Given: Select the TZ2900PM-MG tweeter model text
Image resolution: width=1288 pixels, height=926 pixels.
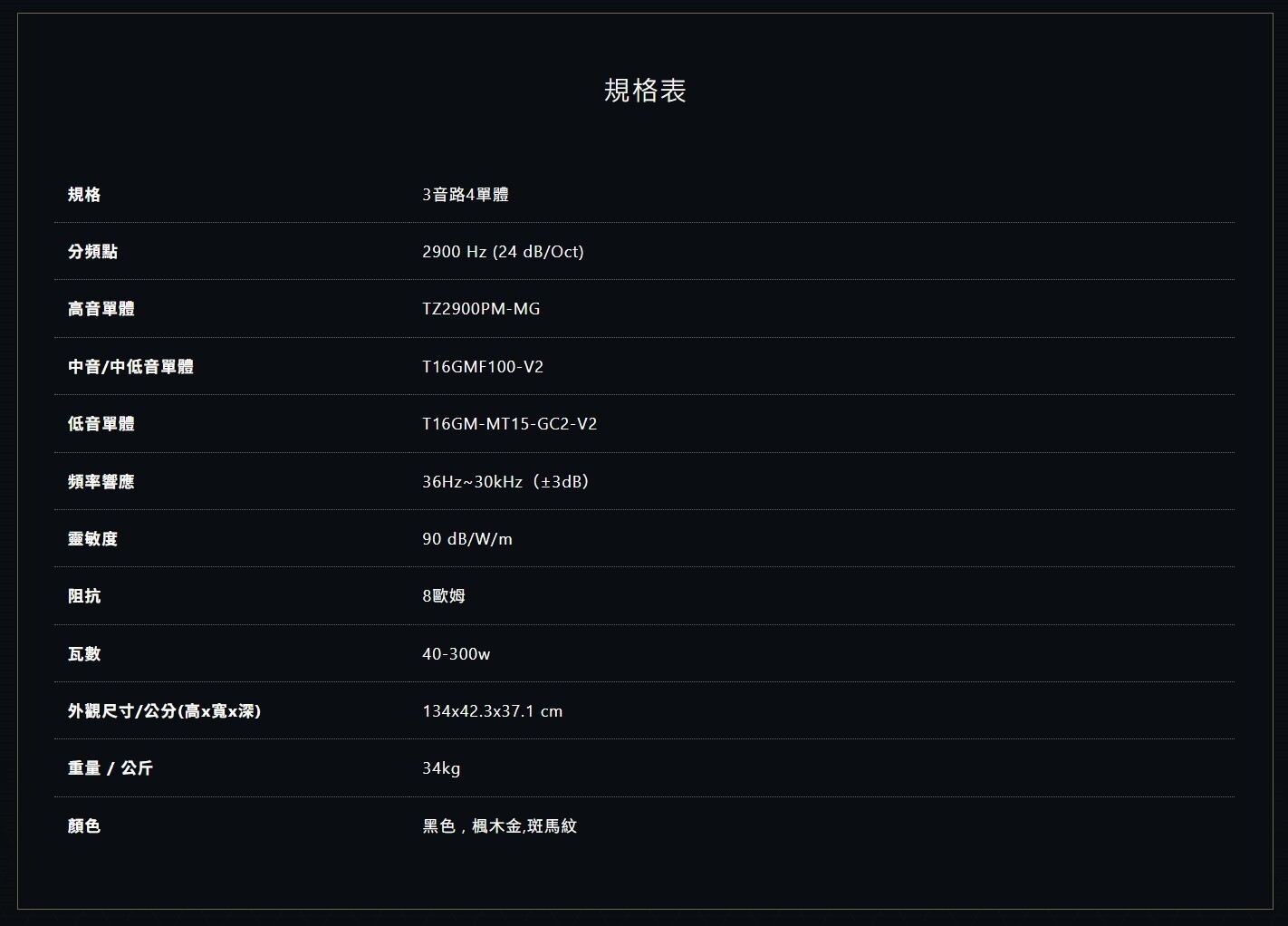Looking at the screenshot, I should 481,309.
